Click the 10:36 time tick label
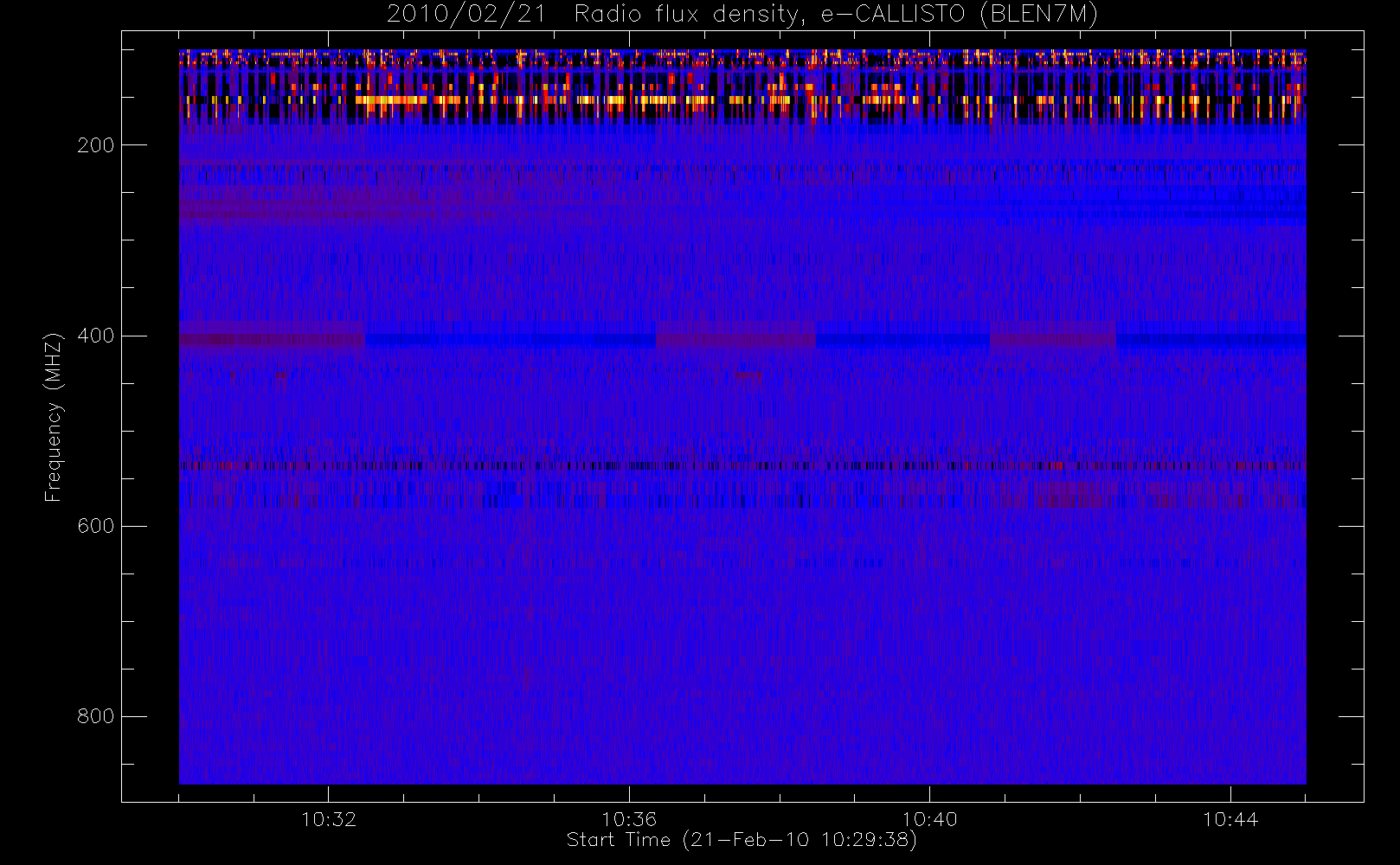Viewport: 1400px width, 865px height. click(629, 818)
